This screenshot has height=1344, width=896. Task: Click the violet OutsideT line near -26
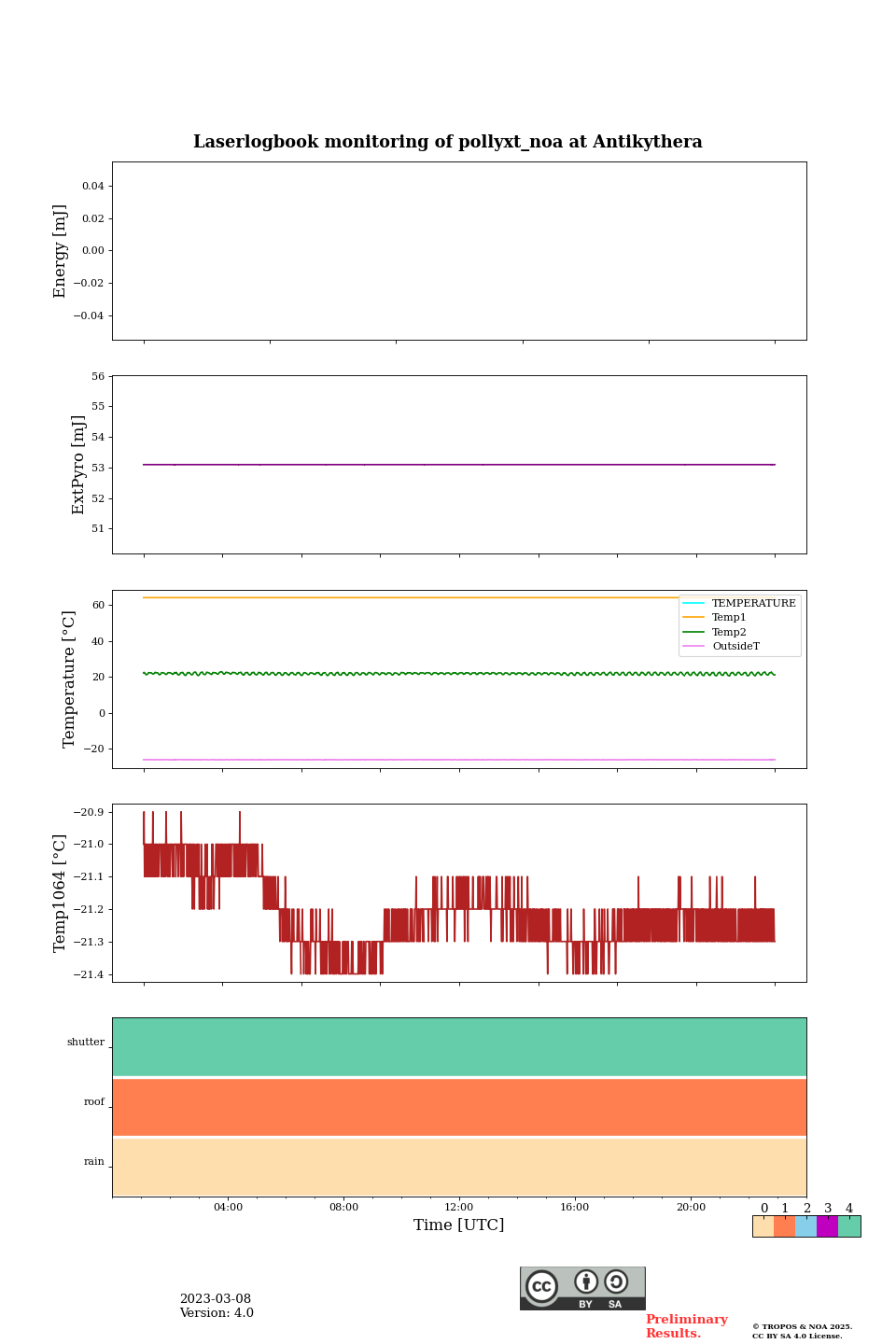pos(459,760)
